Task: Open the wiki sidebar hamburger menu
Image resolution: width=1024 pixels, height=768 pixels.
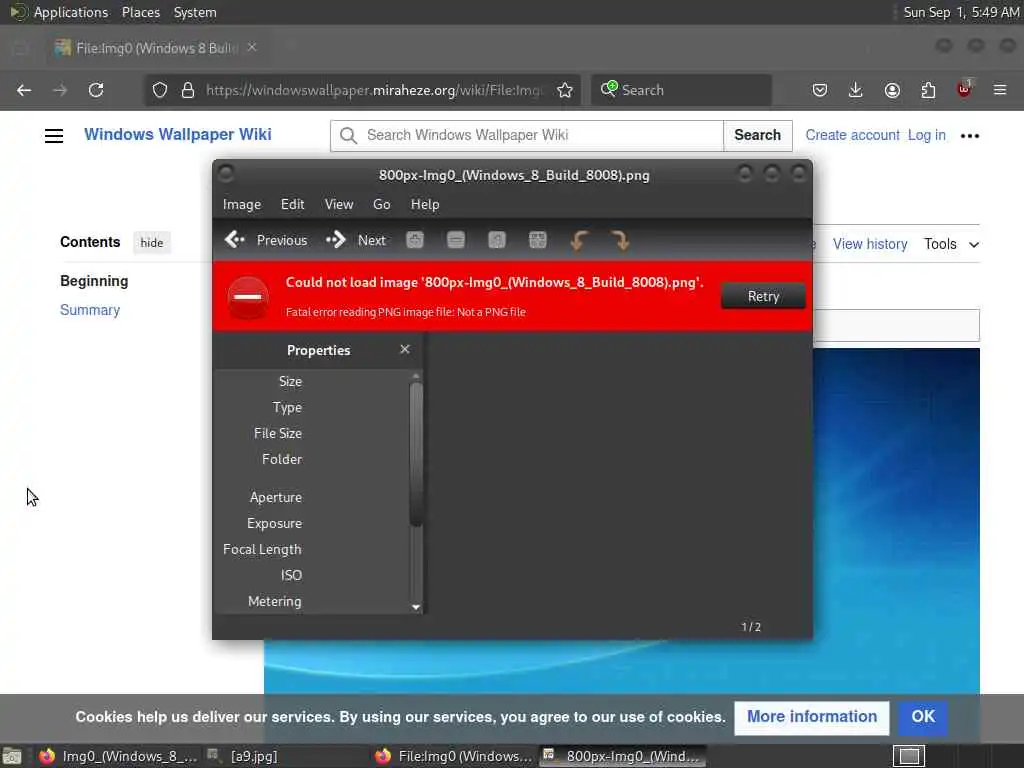Action: 54,135
